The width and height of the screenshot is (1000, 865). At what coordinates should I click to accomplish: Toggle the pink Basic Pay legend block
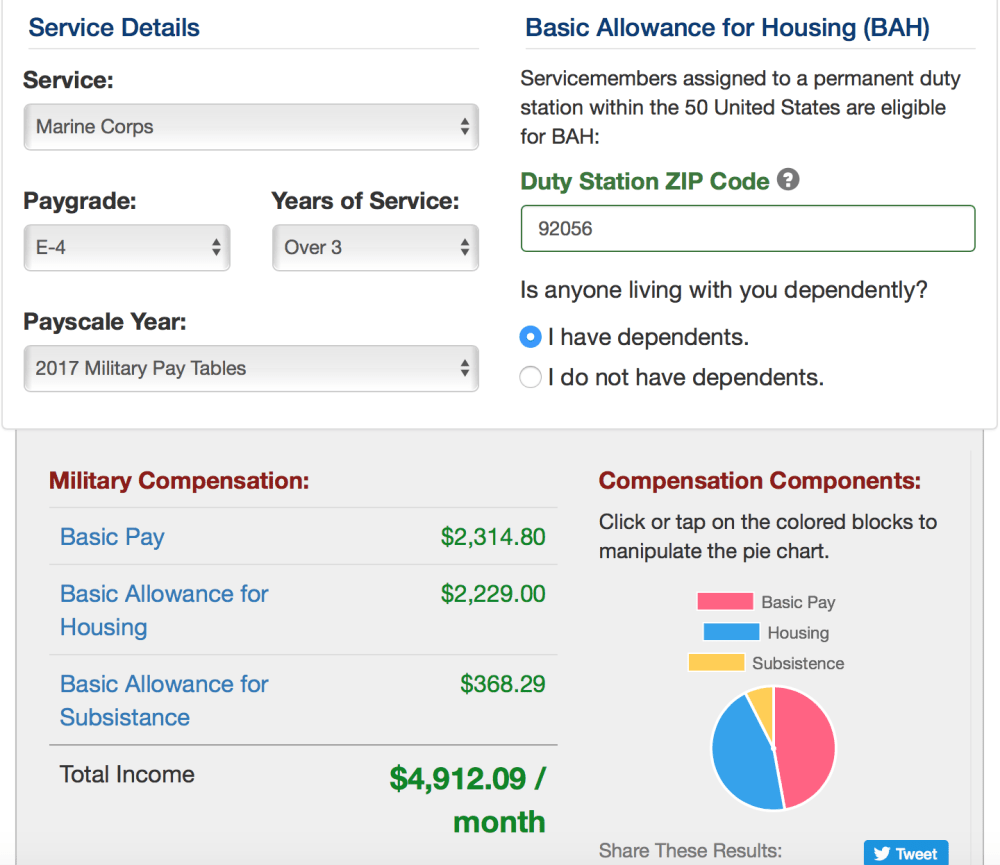coord(724,602)
